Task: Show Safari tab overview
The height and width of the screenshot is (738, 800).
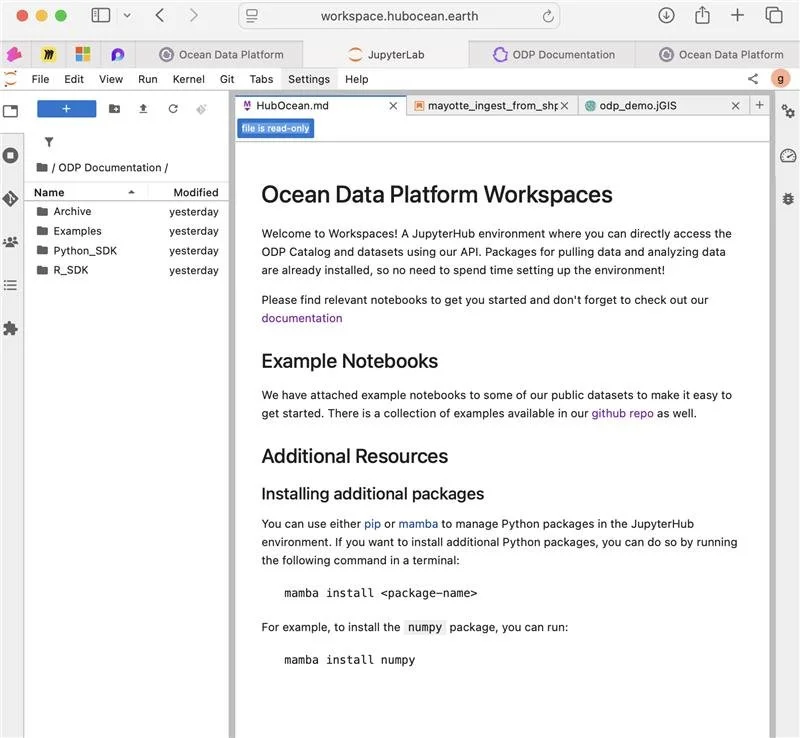Action: pyautogui.click(x=774, y=15)
